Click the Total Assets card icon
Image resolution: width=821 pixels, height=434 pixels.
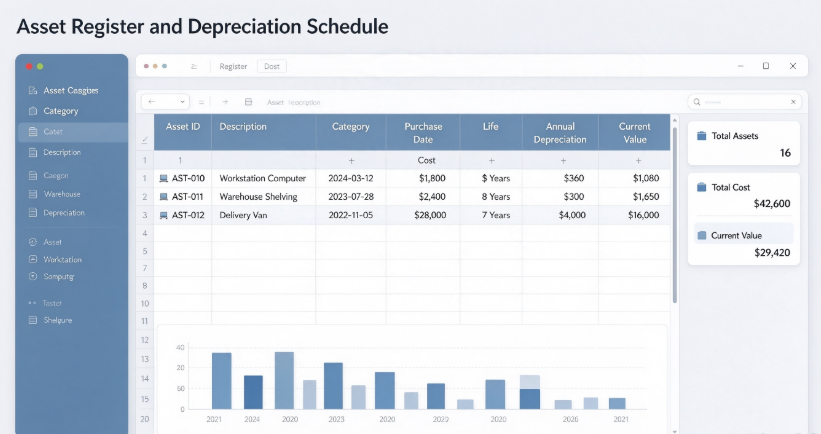pyautogui.click(x=702, y=136)
